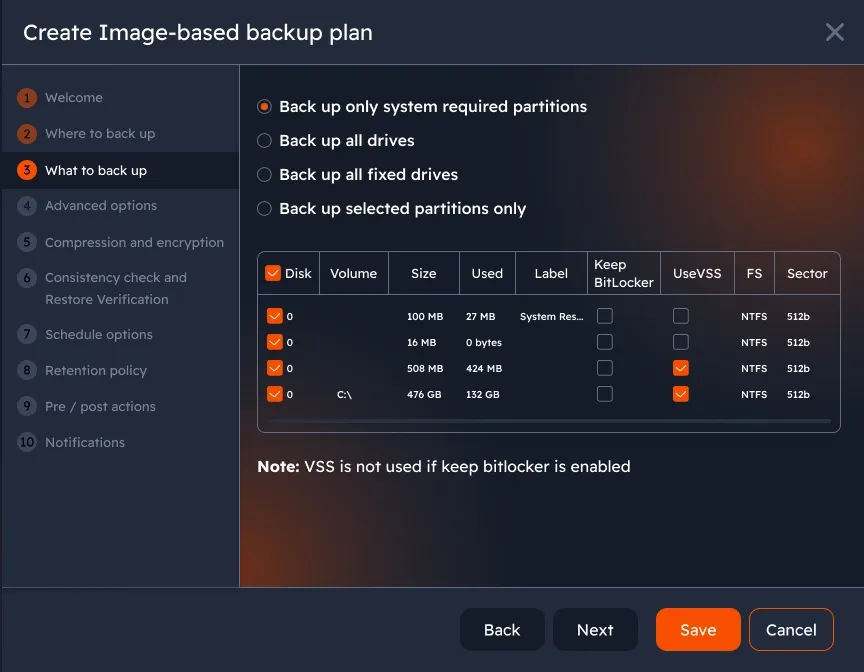This screenshot has height=672, width=864.
Task: Uncheck the disk checkbox for C:\ volume
Action: (x=275, y=394)
